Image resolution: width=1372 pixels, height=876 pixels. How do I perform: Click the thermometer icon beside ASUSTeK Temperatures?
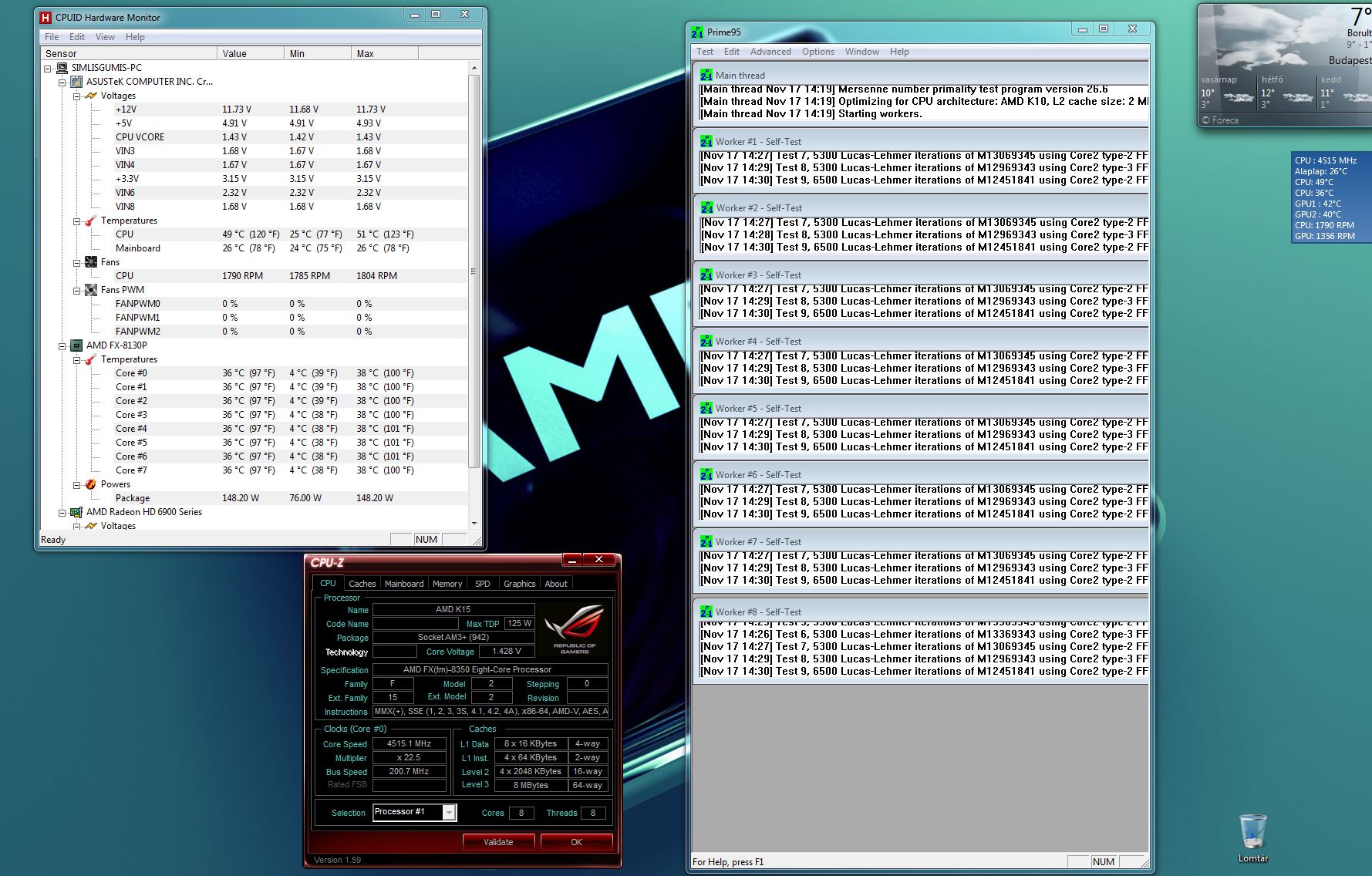[91, 221]
